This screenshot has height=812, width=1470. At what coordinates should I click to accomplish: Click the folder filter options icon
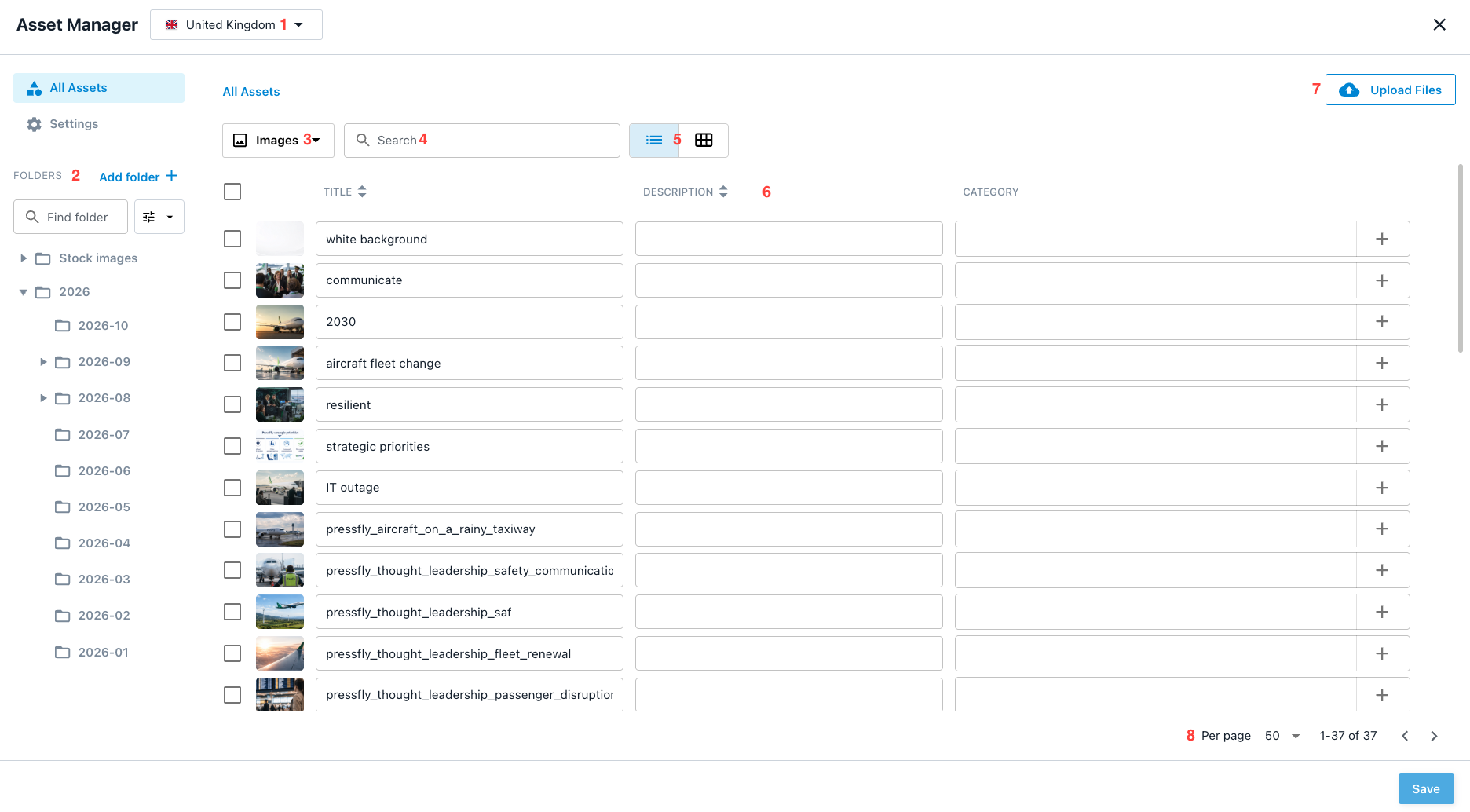[x=159, y=217]
